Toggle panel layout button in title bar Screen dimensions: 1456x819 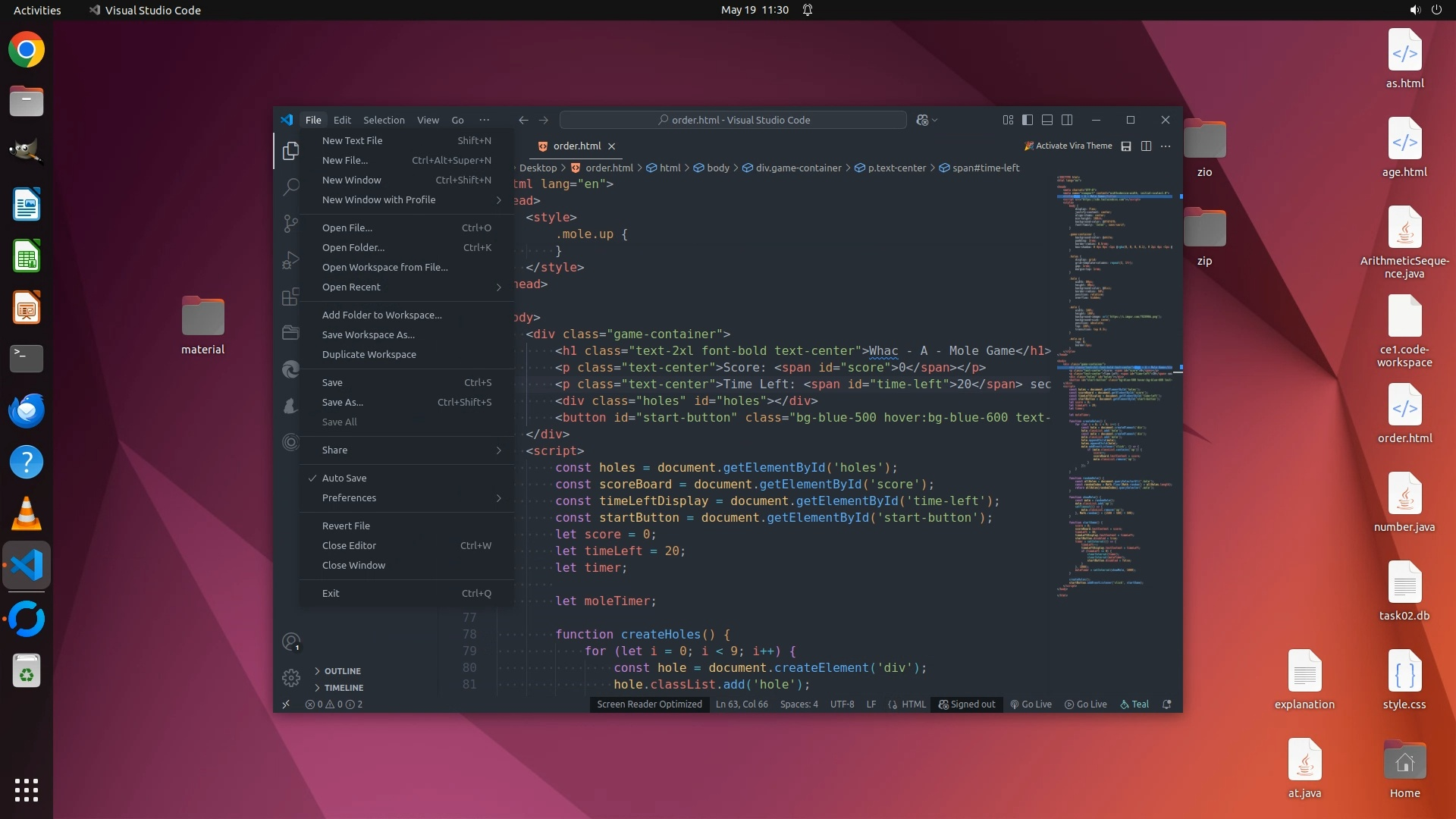pos(1047,120)
